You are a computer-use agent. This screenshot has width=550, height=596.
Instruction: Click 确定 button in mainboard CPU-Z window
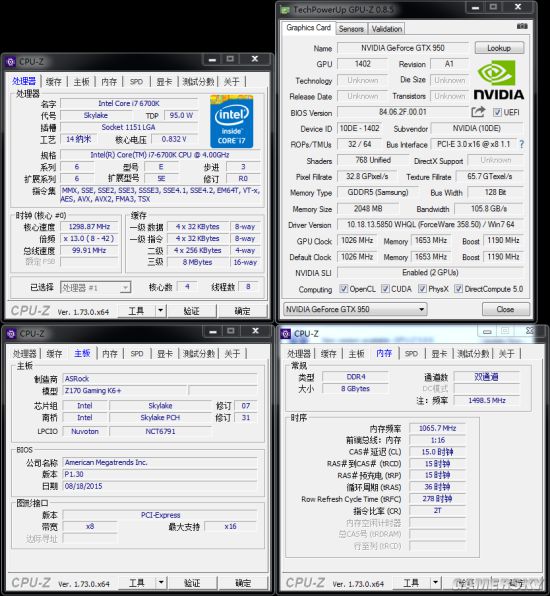pos(243,583)
